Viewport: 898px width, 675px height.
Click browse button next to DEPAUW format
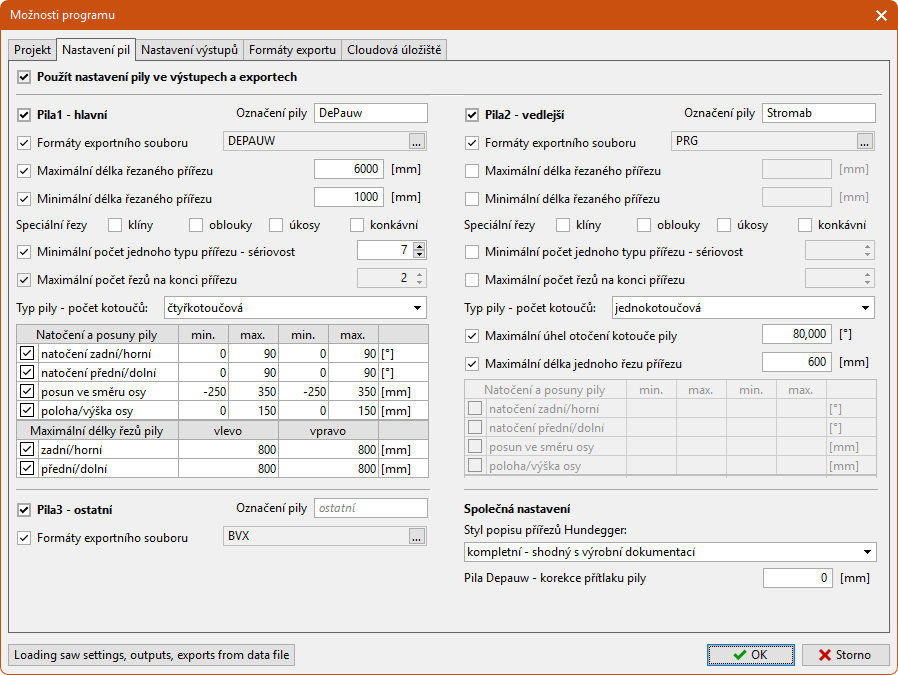(417, 141)
